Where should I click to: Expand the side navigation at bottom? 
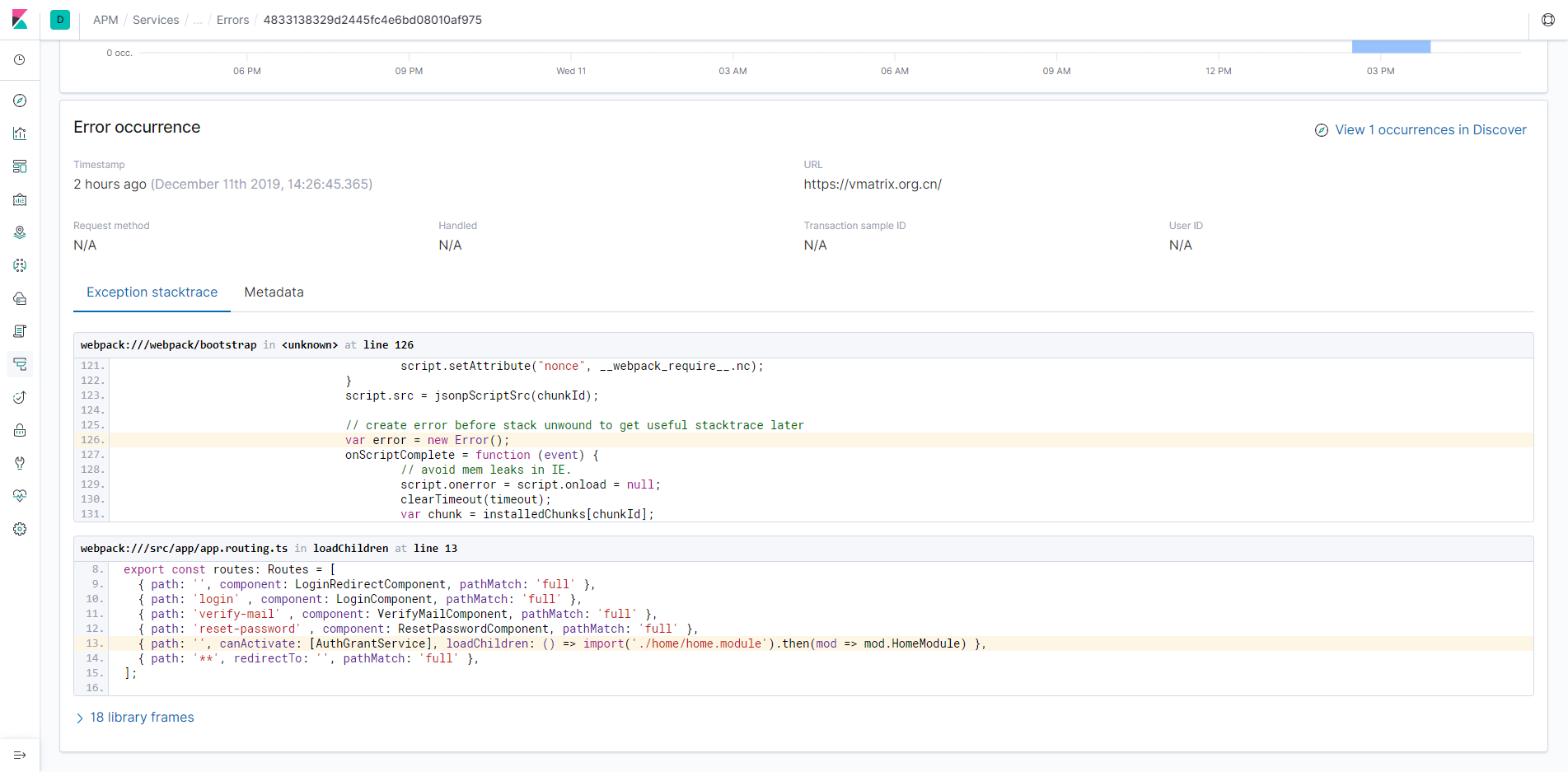(20, 755)
